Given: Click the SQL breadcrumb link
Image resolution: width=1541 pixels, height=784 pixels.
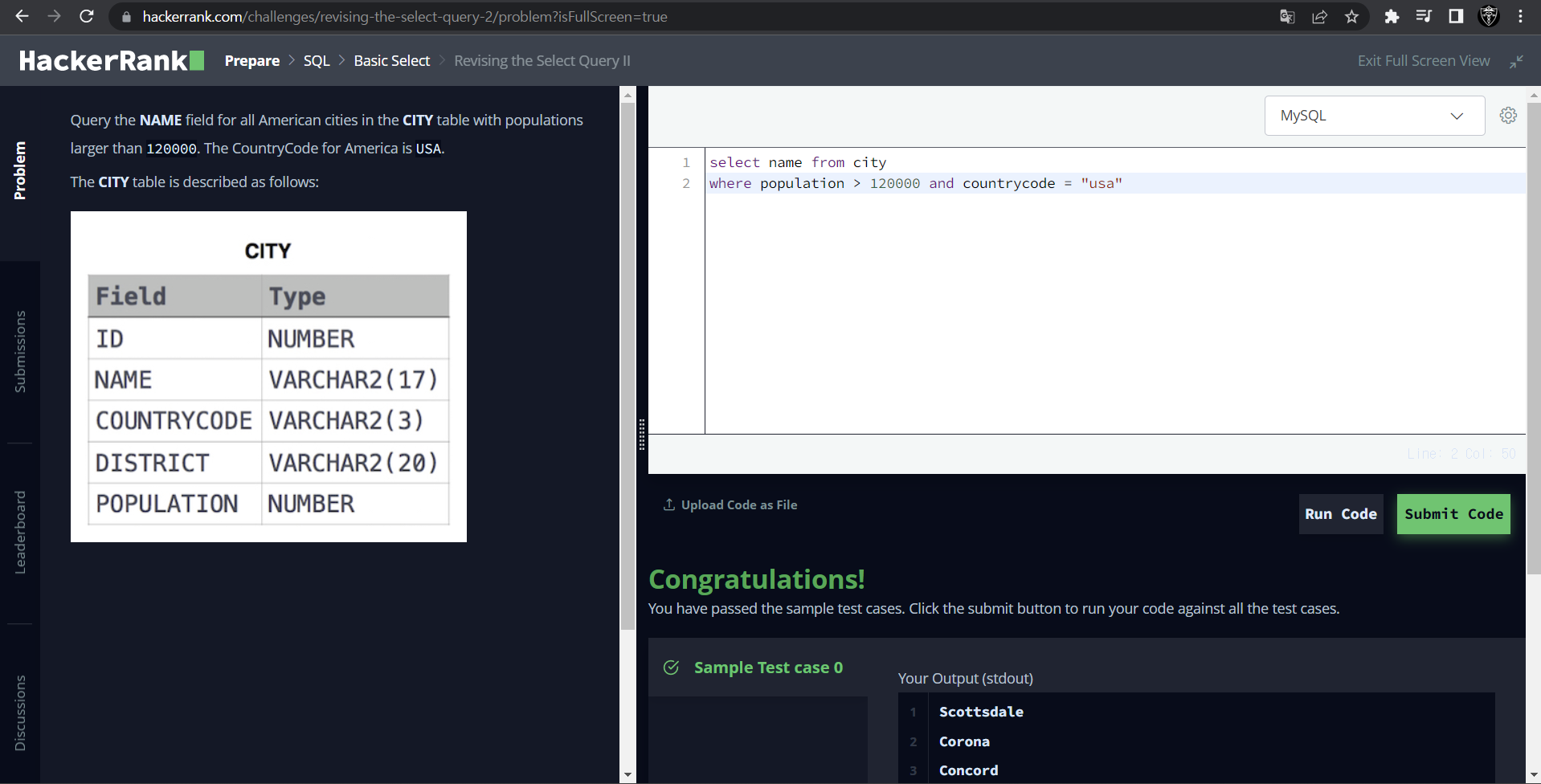Looking at the screenshot, I should [x=317, y=61].
